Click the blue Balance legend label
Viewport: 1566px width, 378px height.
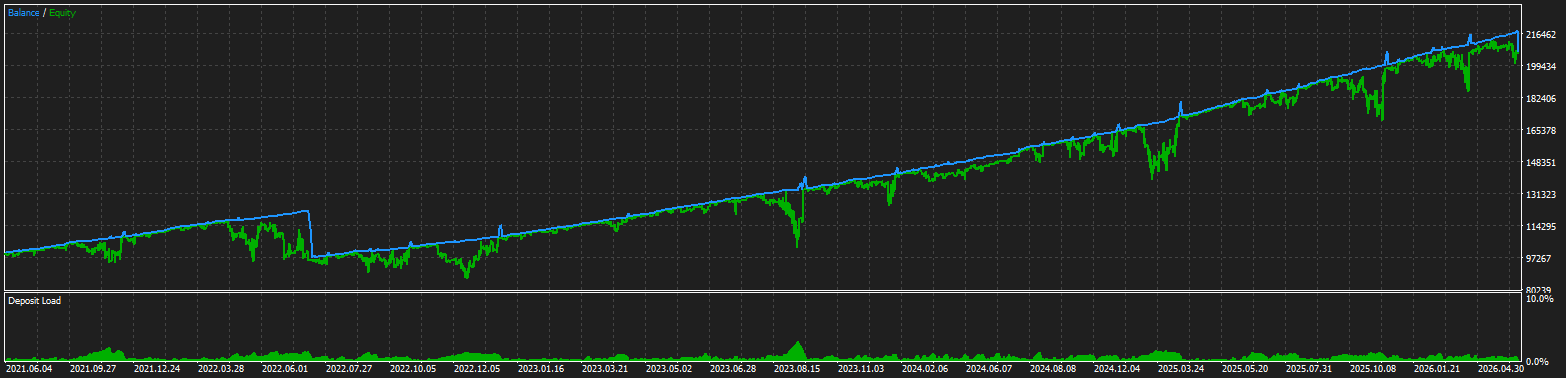[23, 13]
